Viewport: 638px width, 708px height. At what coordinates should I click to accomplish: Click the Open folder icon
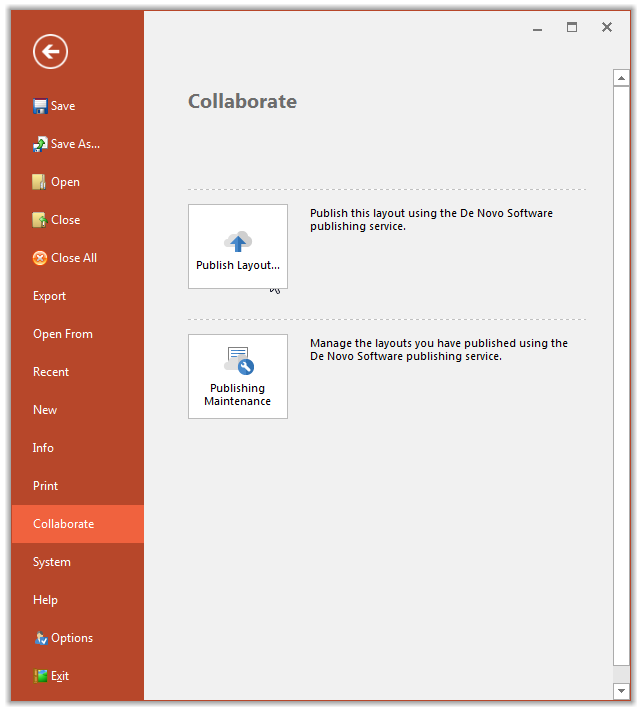(x=40, y=182)
